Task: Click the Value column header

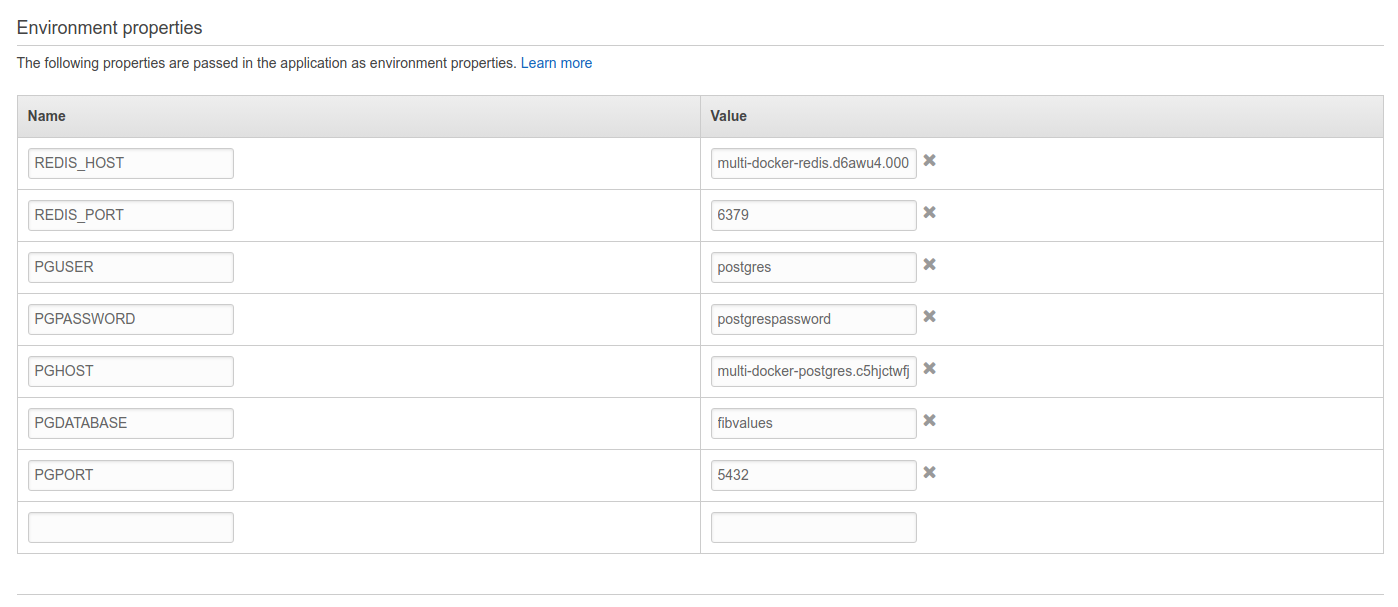Action: (729, 116)
